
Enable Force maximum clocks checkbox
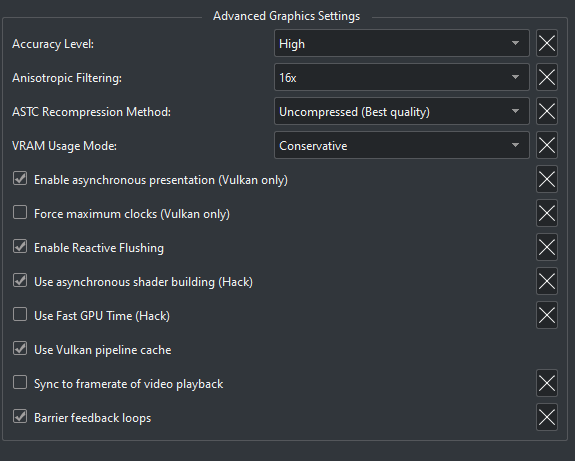coord(20,212)
